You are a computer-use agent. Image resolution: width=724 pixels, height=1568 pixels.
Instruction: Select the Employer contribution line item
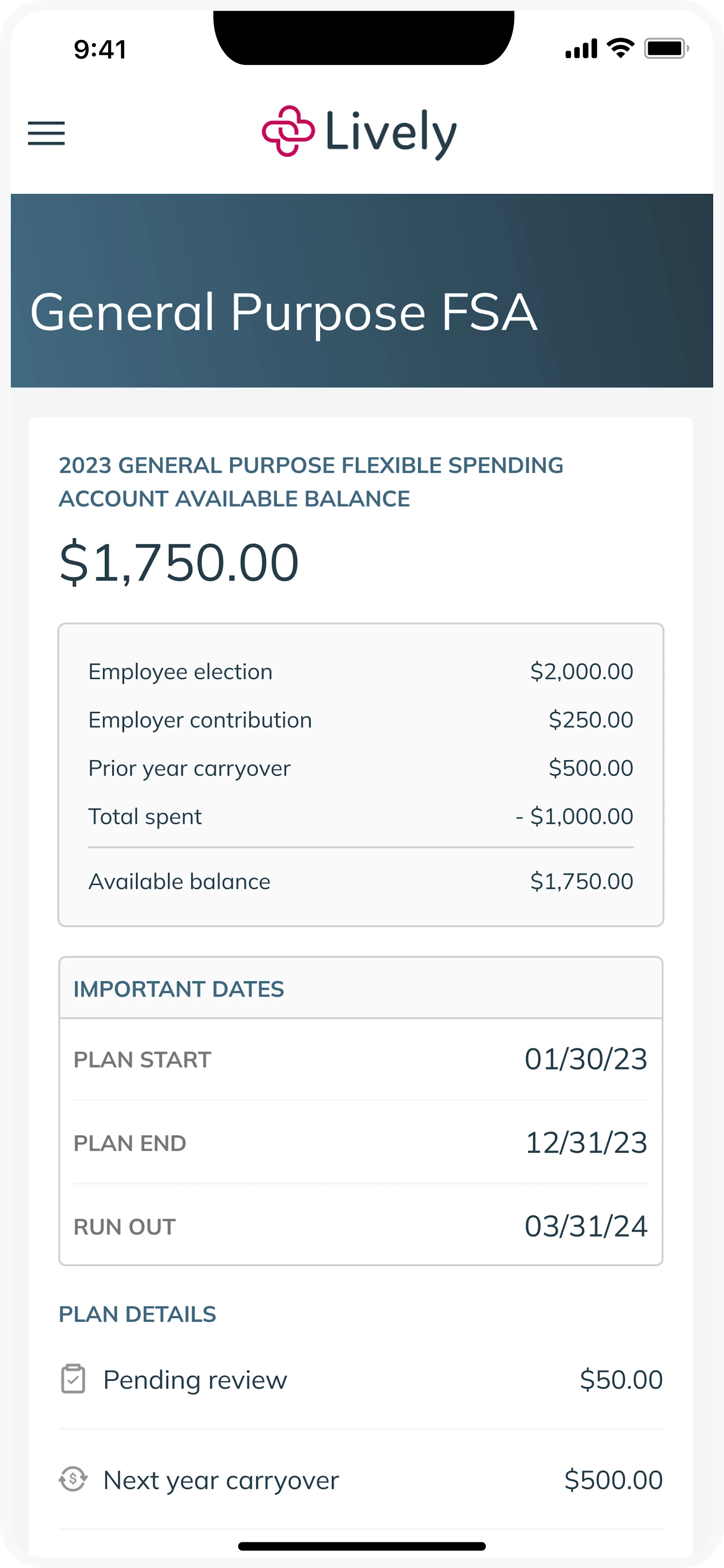pos(360,719)
